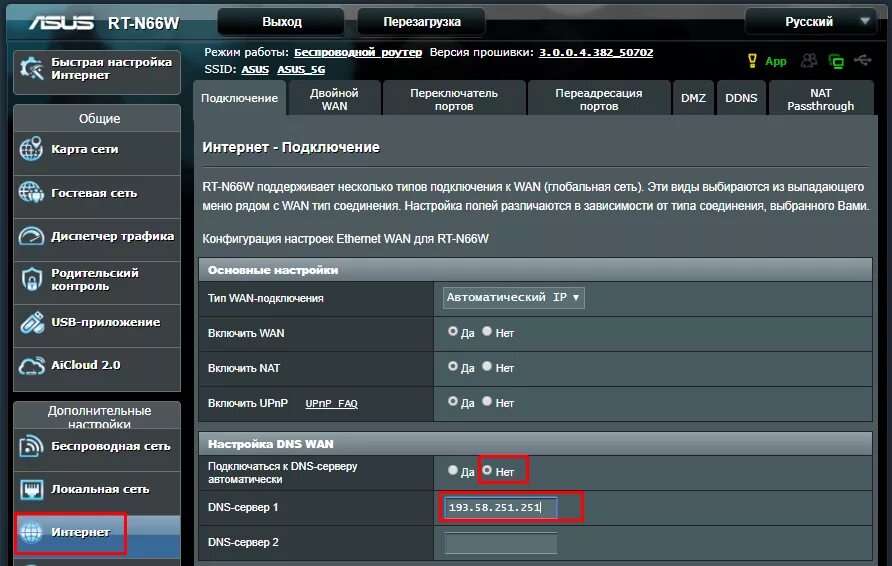Switch to the Двойной WAN tab
Screen dimensions: 892x566
click(x=334, y=99)
